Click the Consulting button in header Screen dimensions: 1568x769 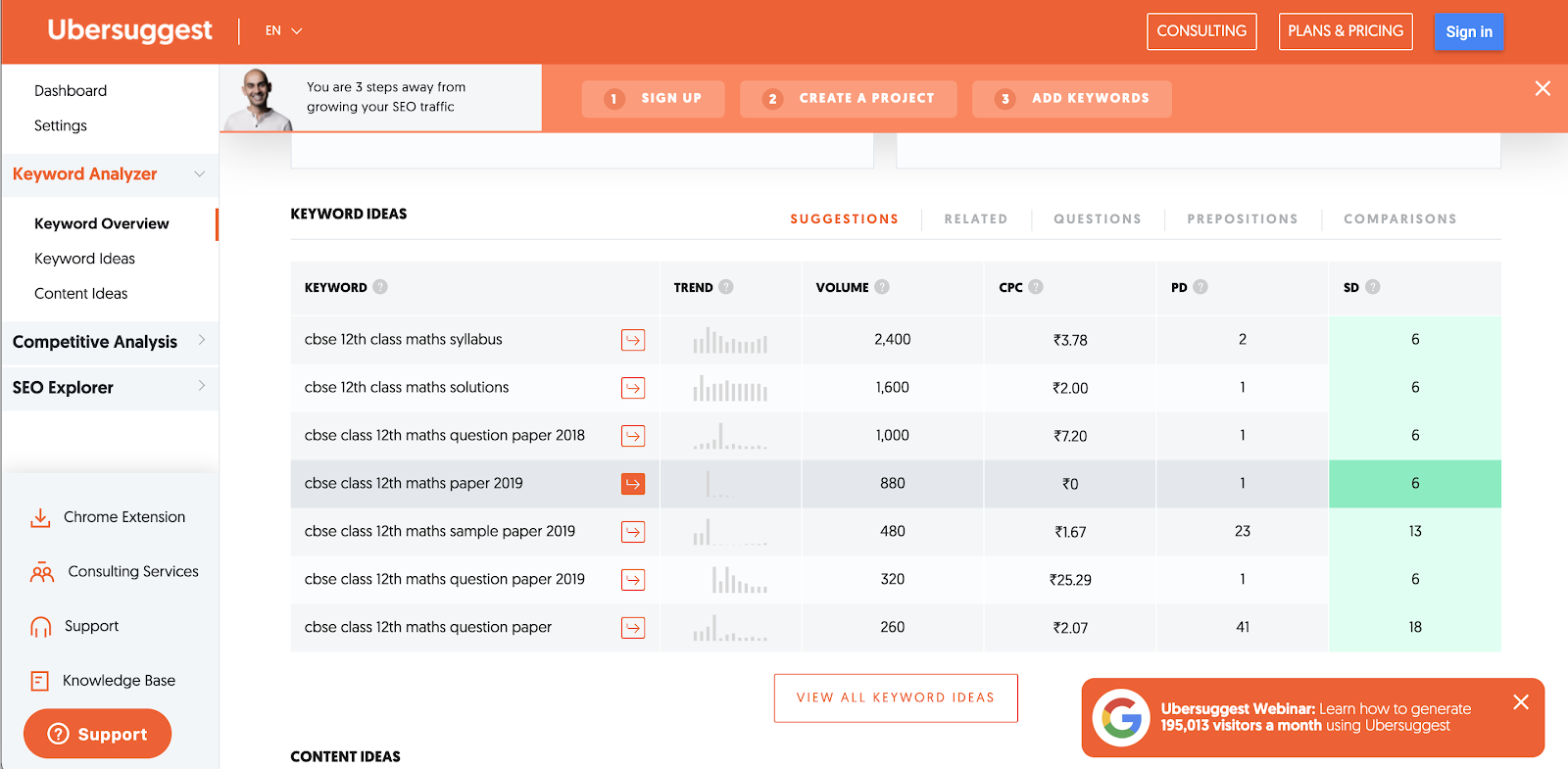1201,31
